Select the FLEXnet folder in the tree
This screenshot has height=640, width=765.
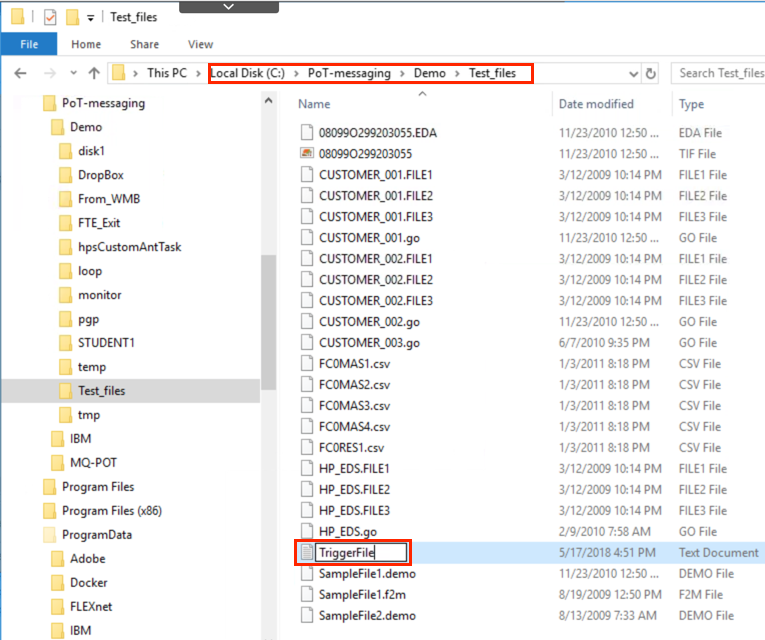[x=91, y=607]
